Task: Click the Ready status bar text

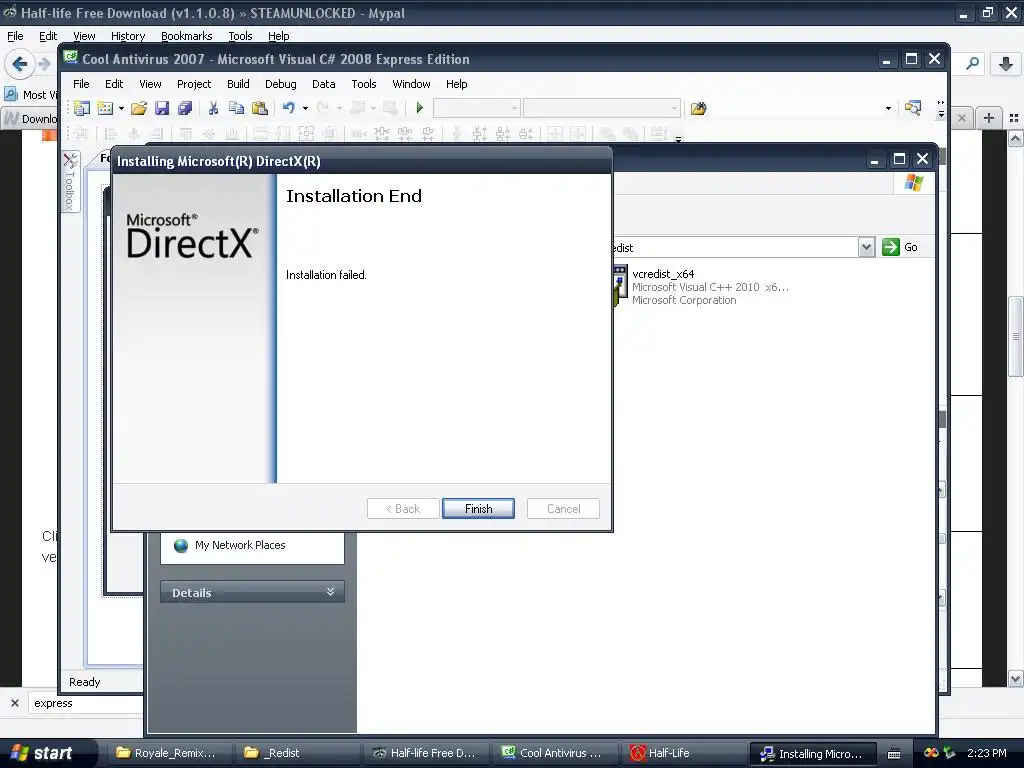Action: tap(85, 682)
